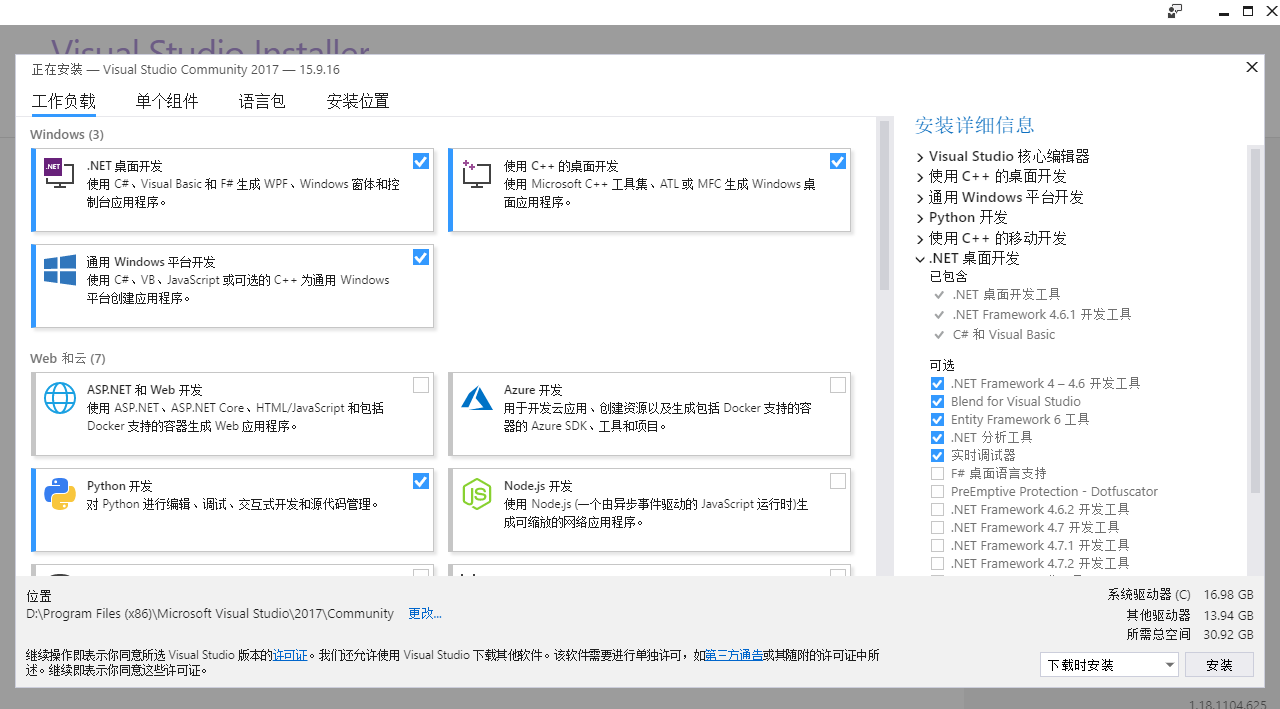
Task: Select the .NET 桌面开发 workload icon
Action: (59, 172)
